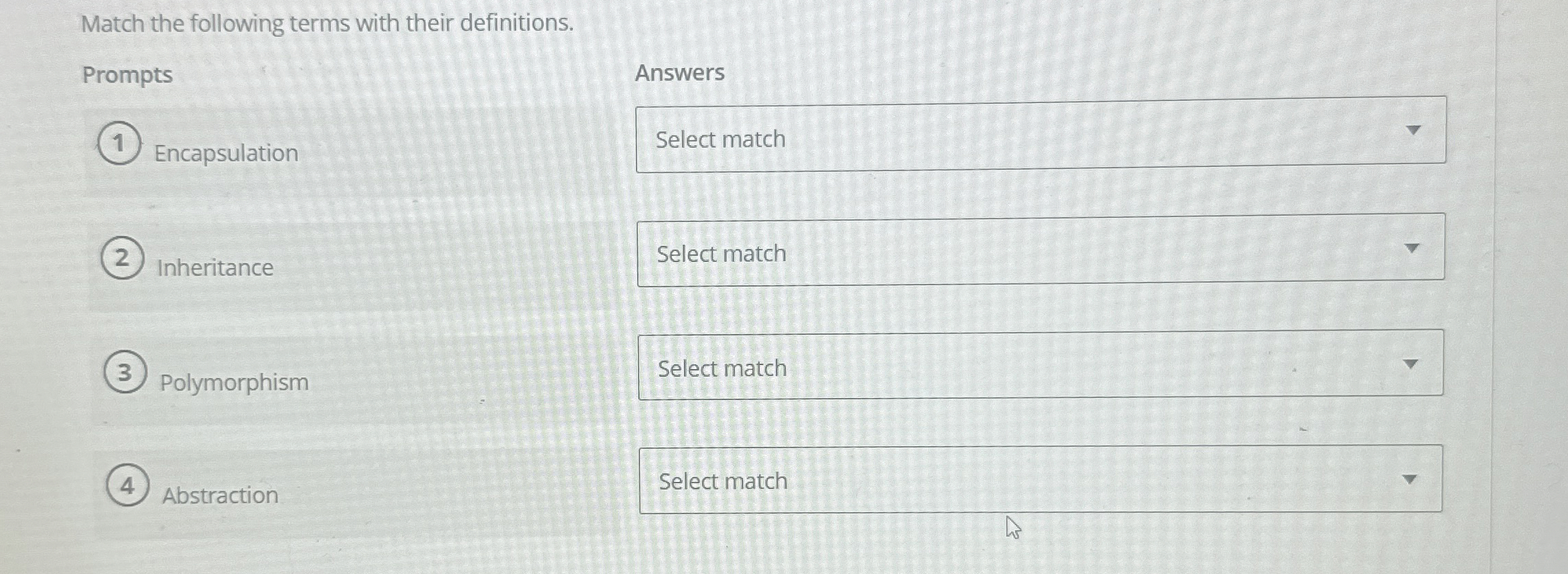Click the dropdown arrow for Polymorphism's answer
The height and width of the screenshot is (574, 1568).
(1409, 363)
